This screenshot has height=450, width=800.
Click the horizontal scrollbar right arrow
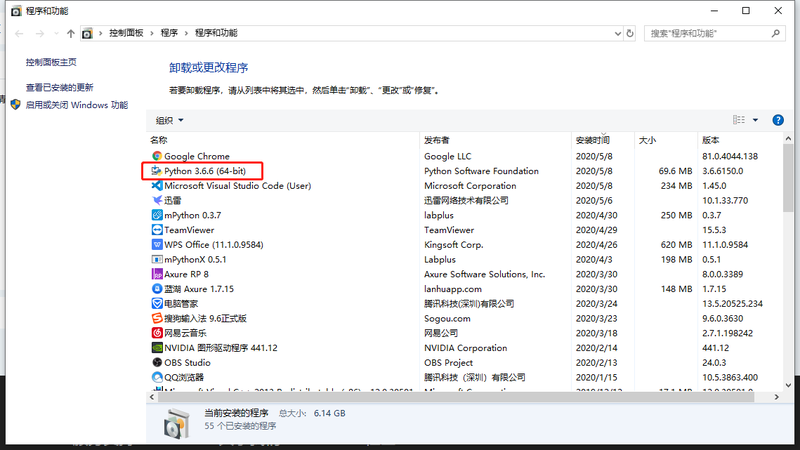click(x=777, y=396)
